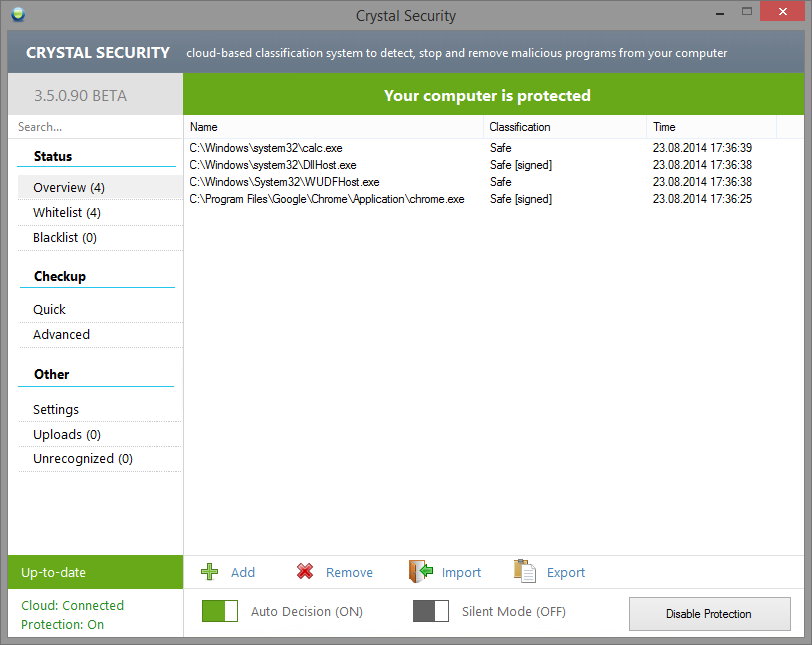Toggle the Auto Decision switch

tap(220, 611)
